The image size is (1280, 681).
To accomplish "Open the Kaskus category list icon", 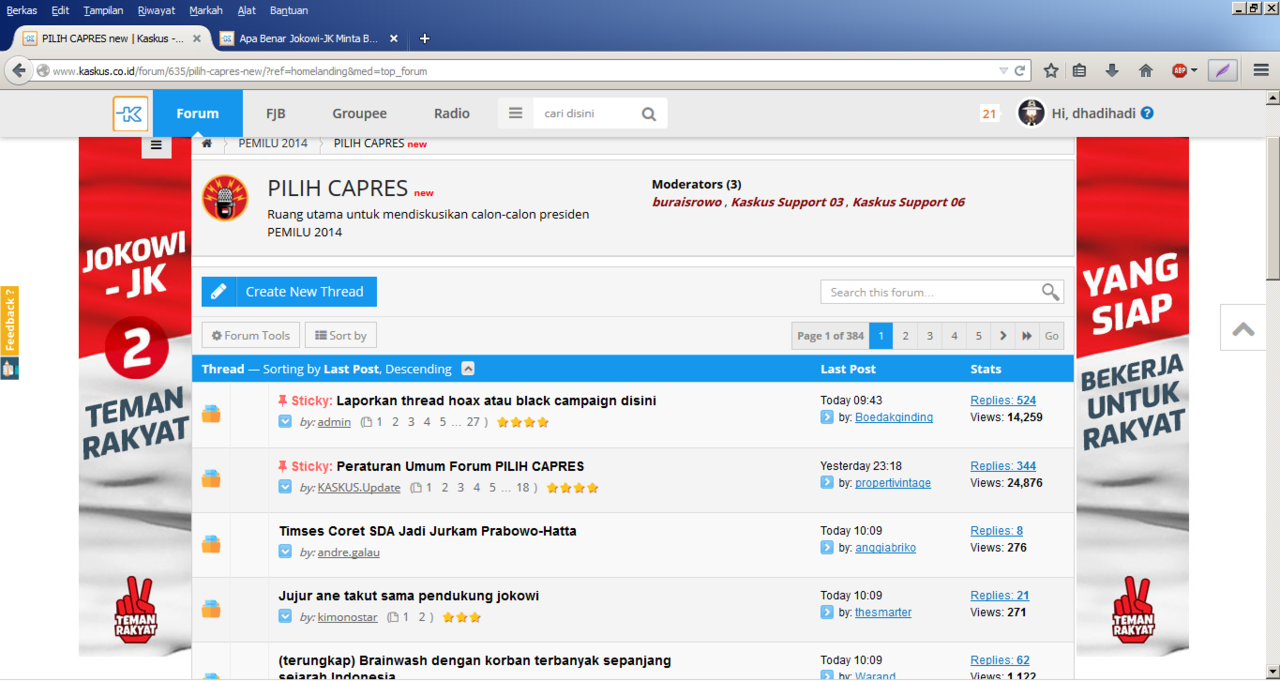I will 516,113.
